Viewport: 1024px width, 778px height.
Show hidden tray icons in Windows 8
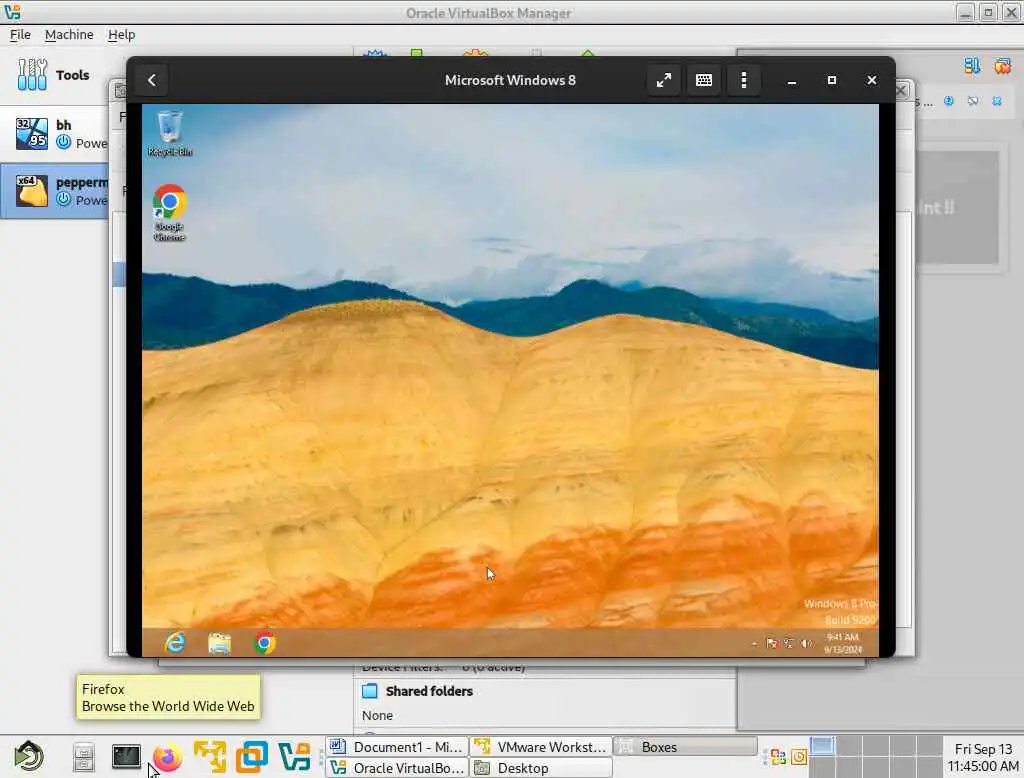pos(754,644)
